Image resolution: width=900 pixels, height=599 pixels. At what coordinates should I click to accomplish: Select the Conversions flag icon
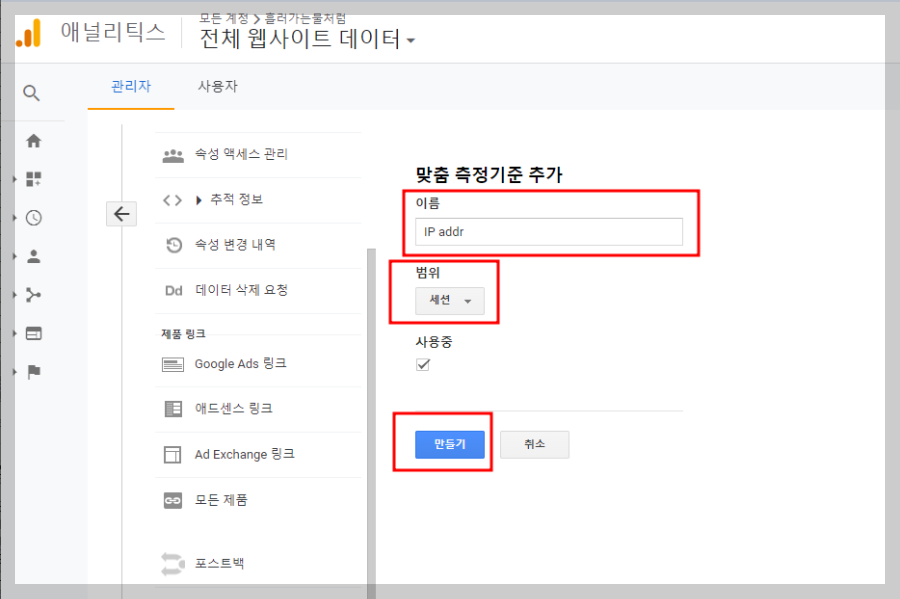click(x=33, y=371)
